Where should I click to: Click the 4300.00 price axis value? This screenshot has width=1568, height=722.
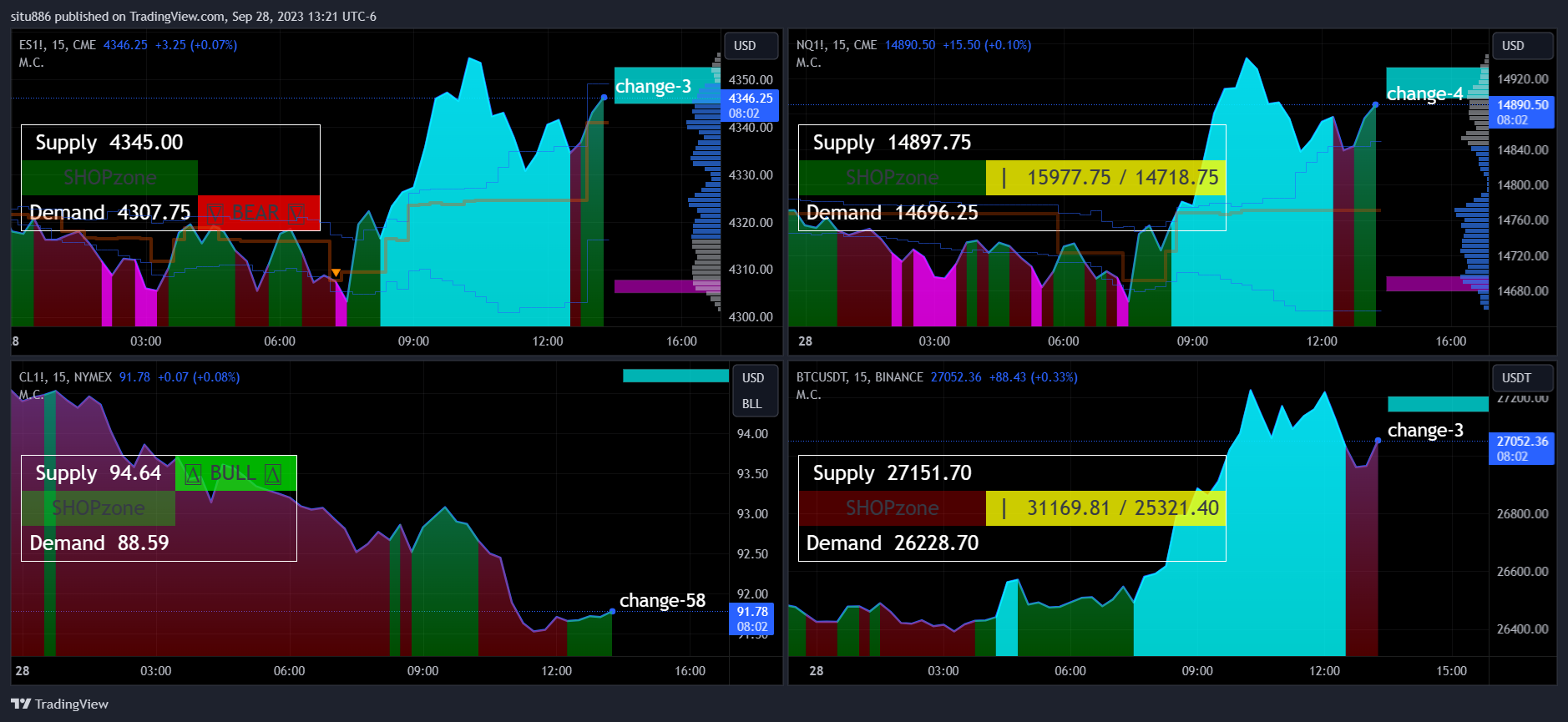[751, 317]
